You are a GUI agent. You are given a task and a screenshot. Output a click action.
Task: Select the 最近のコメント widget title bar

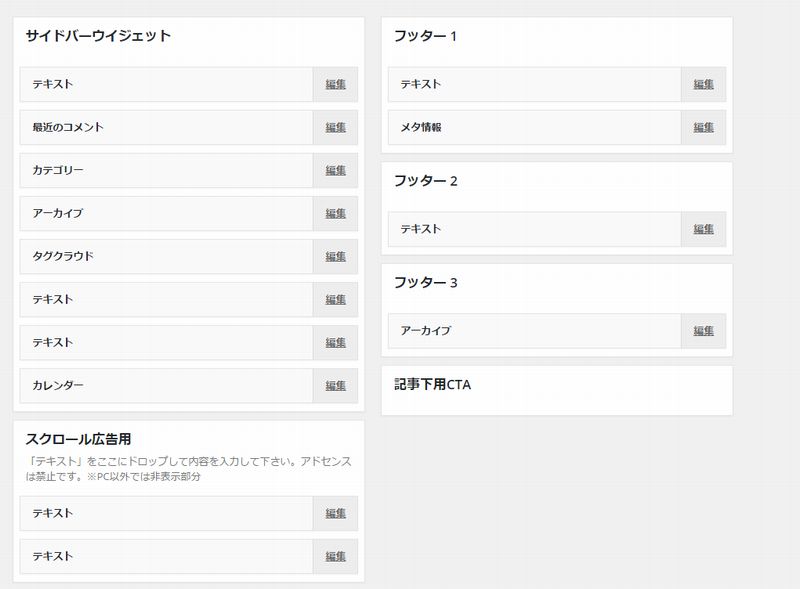tap(166, 127)
